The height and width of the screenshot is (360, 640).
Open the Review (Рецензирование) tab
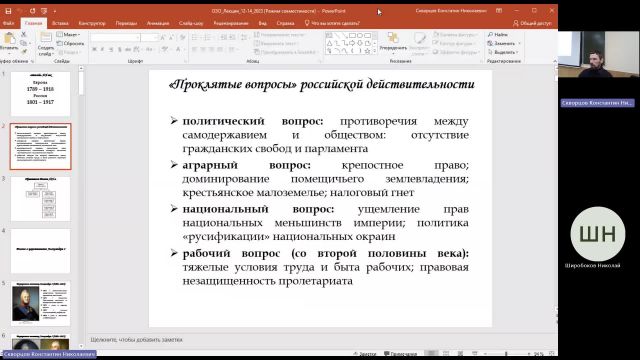[231, 23]
